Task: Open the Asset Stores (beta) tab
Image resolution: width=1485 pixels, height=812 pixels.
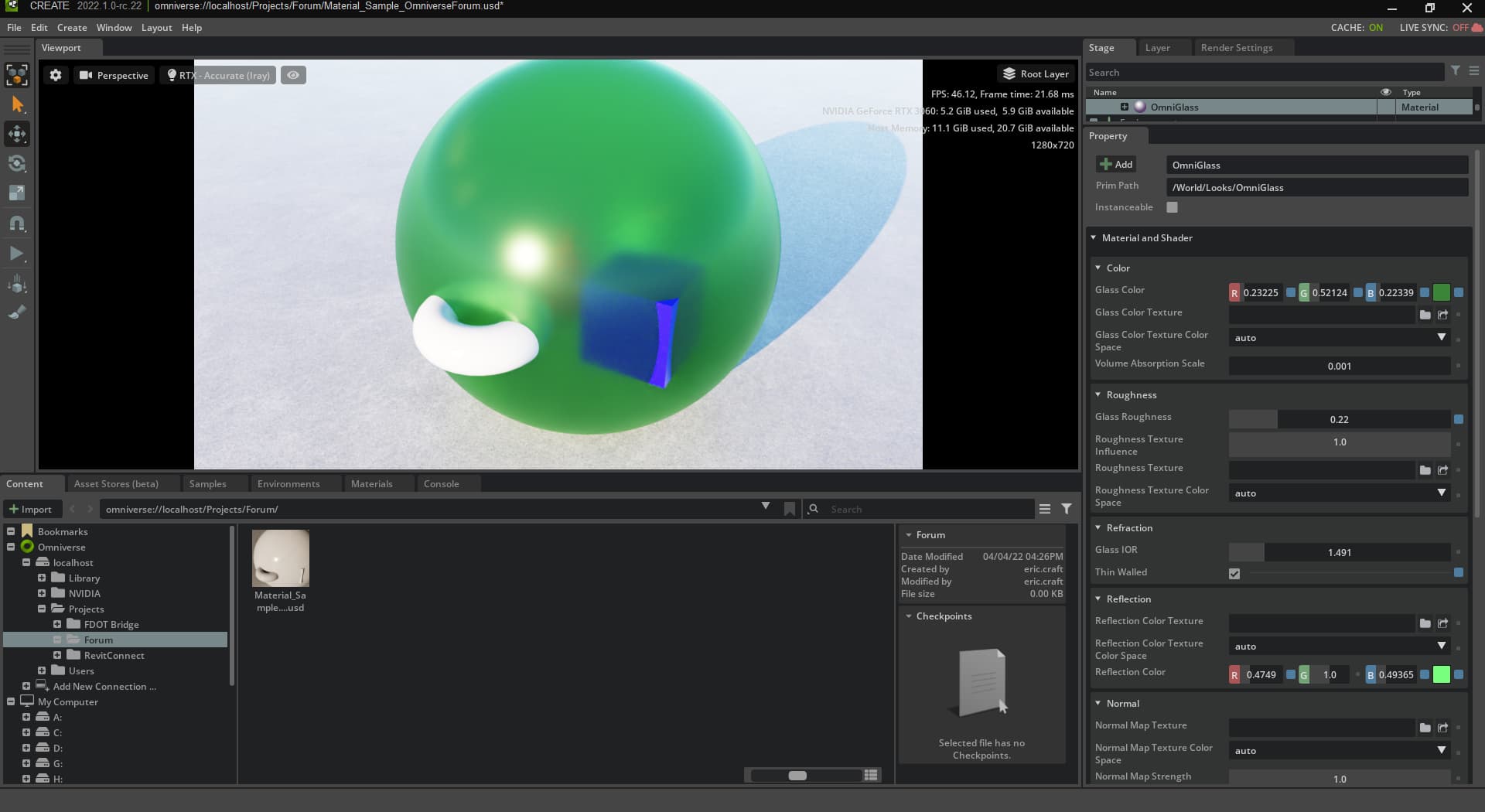Action: pyautogui.click(x=116, y=483)
